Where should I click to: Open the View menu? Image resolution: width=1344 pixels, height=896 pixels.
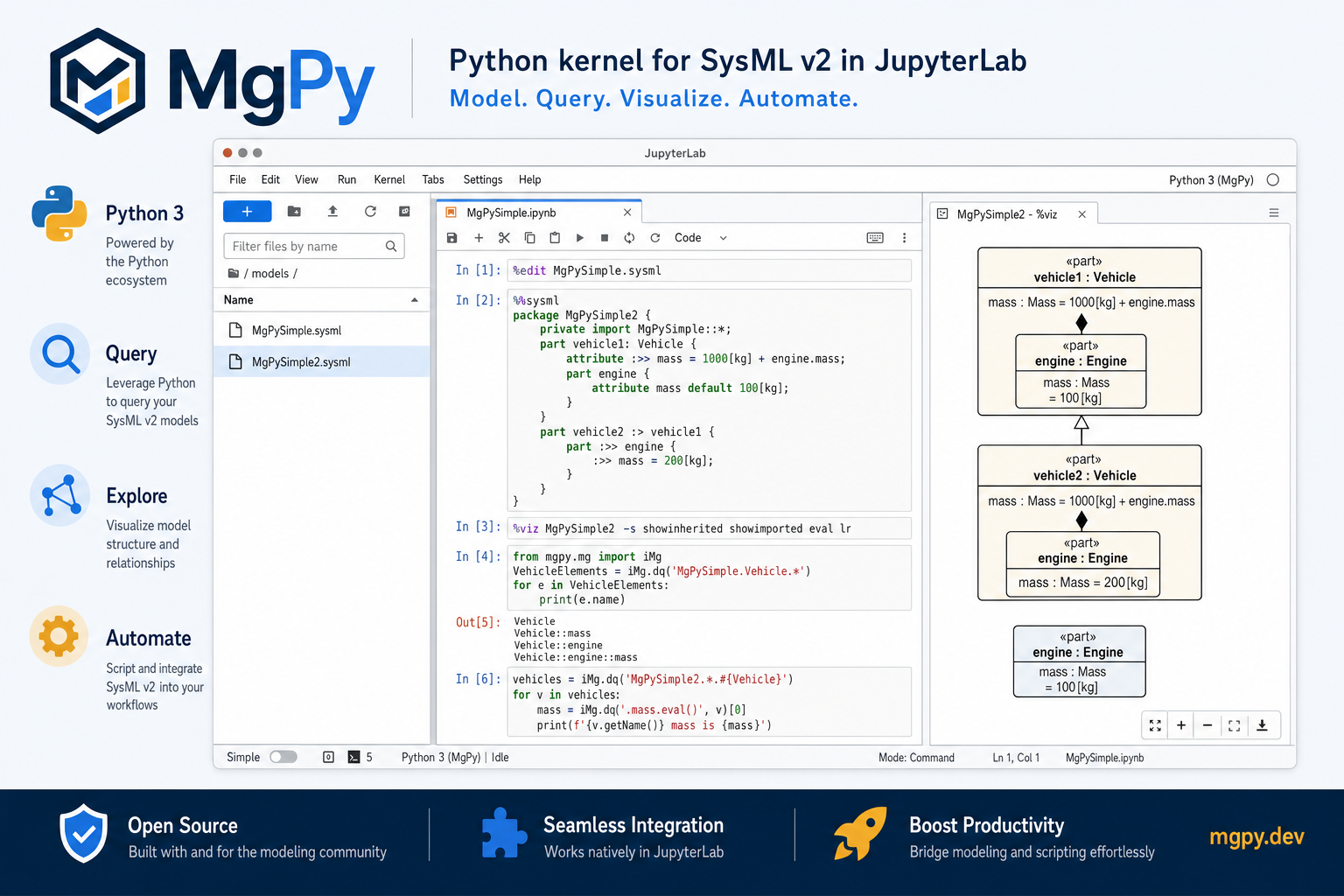tap(306, 179)
